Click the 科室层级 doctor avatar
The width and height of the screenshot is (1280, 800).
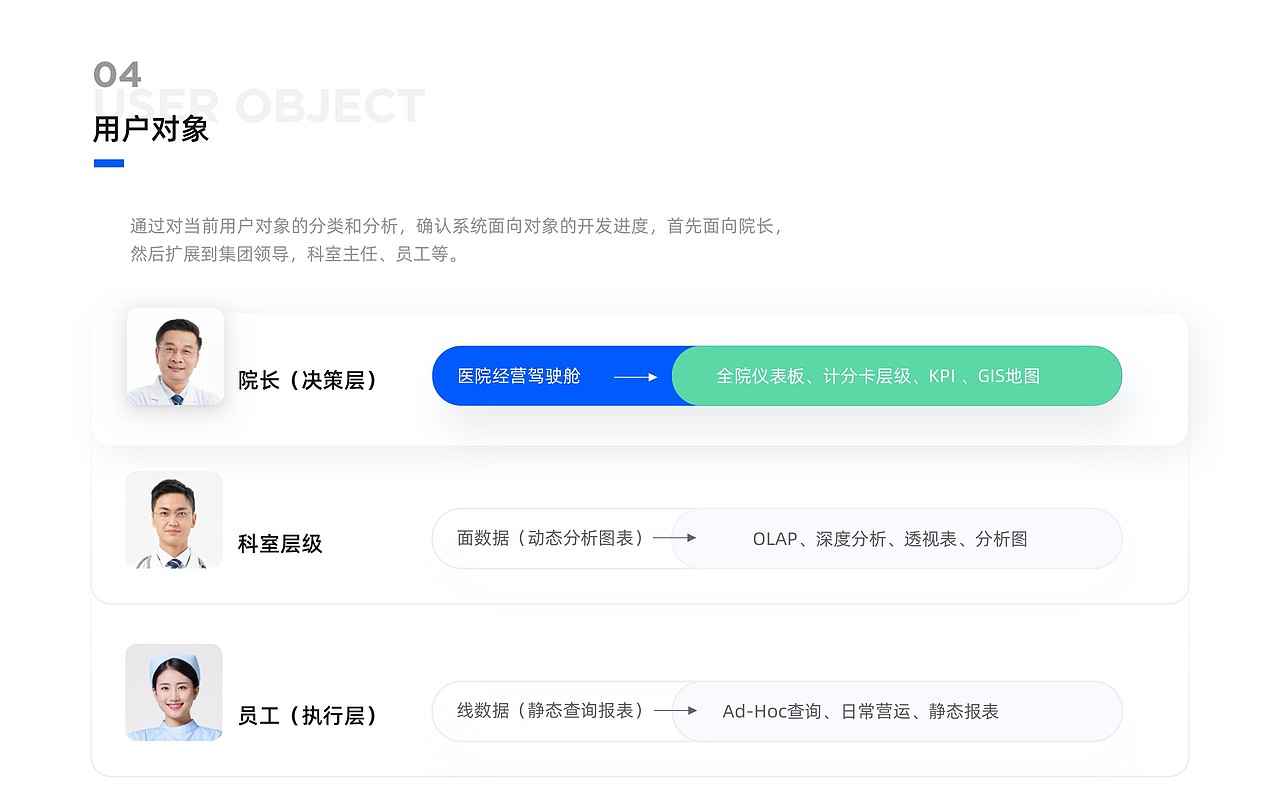(173, 520)
